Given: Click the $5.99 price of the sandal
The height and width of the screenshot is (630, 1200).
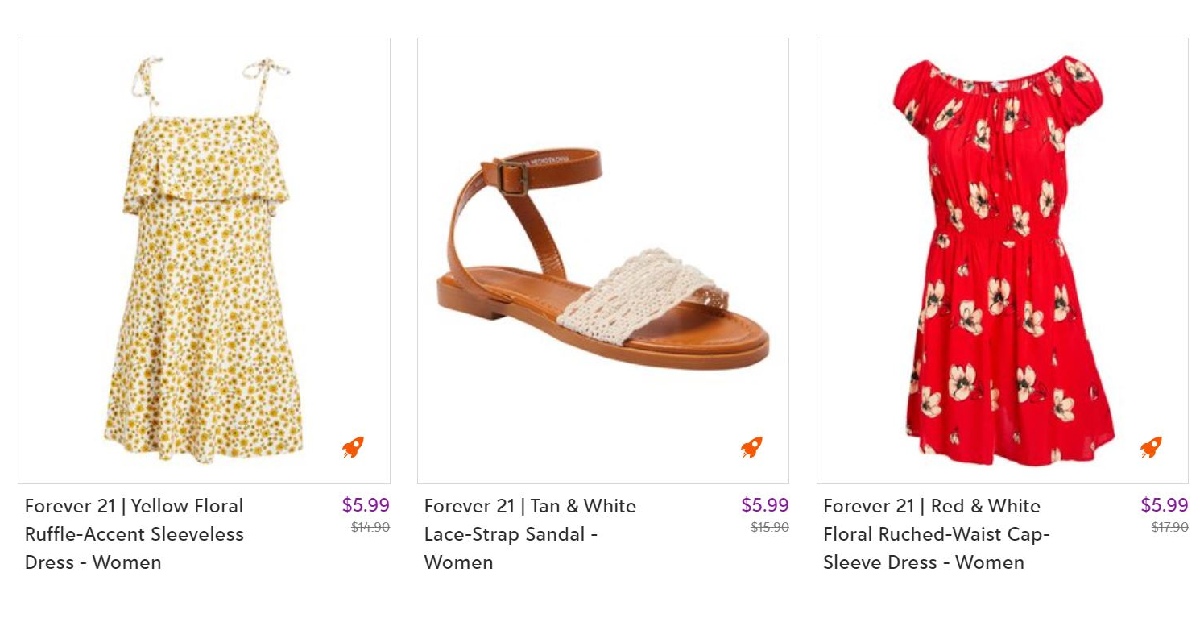Looking at the screenshot, I should 765,506.
